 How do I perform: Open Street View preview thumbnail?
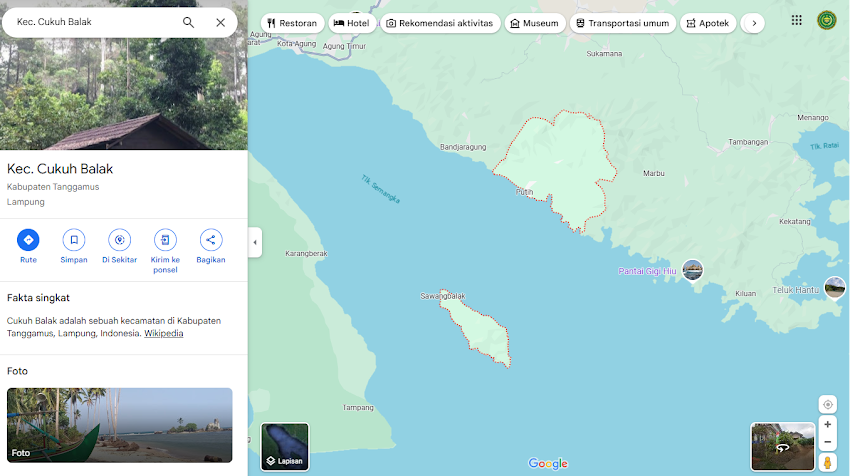782,447
